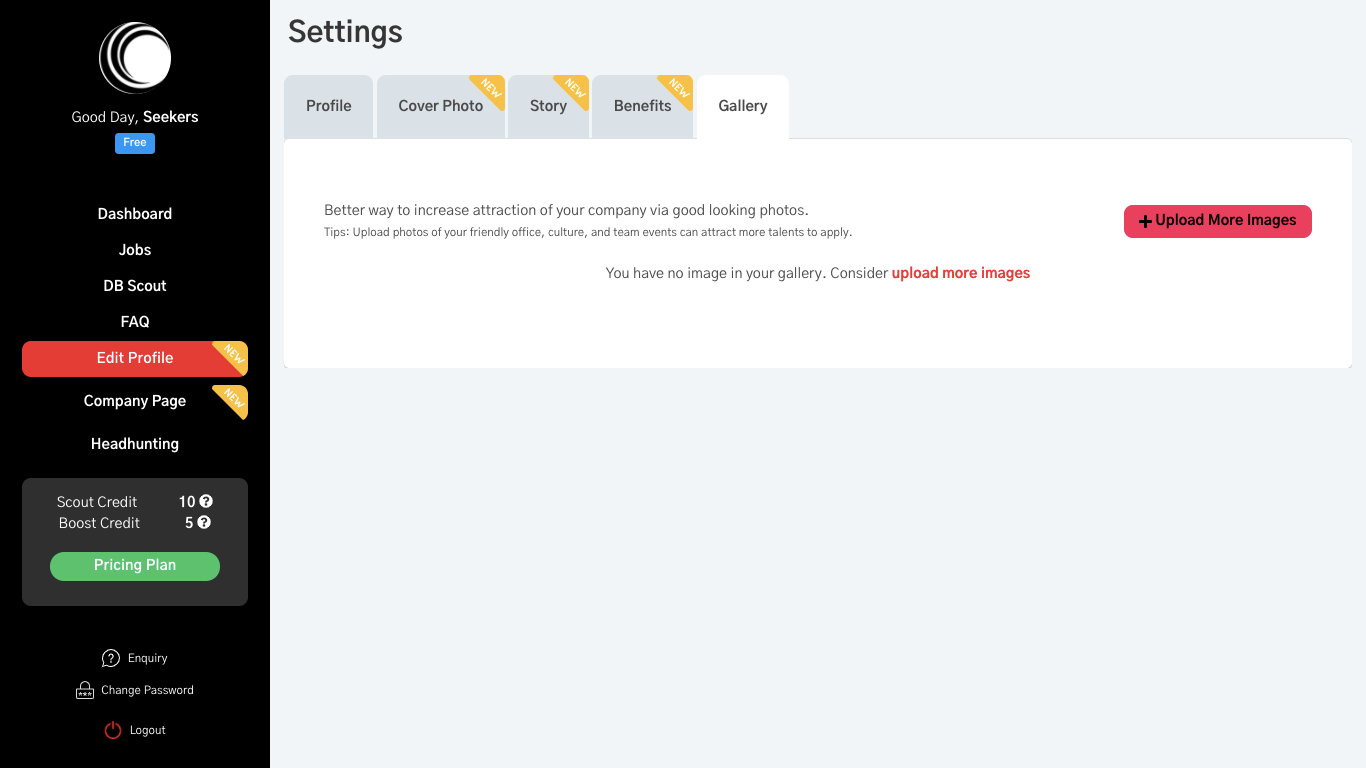This screenshot has width=1366, height=768.
Task: Click the blue Free plan badge
Action: pyautogui.click(x=135, y=143)
